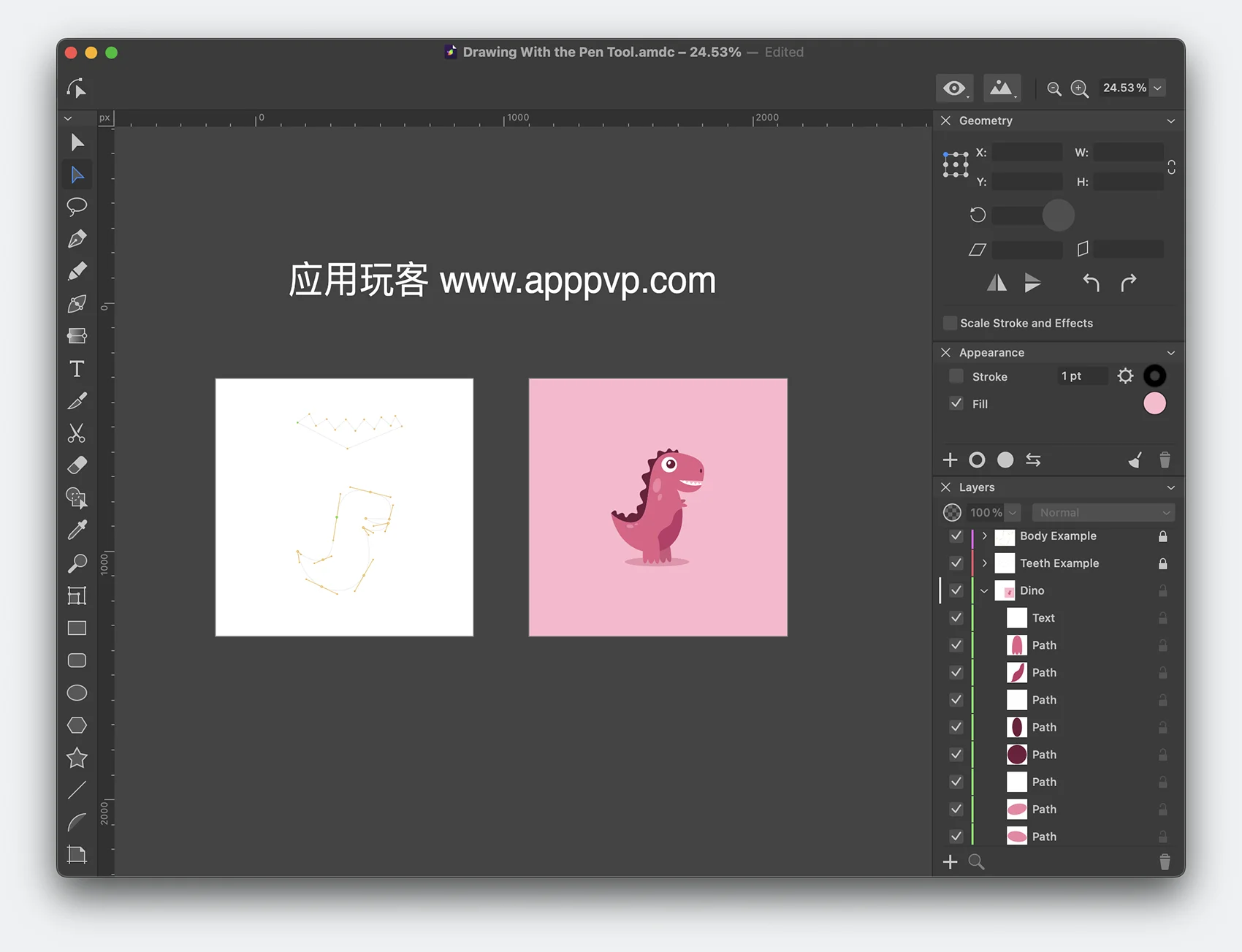Select the Scissors tool
Image resolution: width=1242 pixels, height=952 pixels.
[77, 433]
